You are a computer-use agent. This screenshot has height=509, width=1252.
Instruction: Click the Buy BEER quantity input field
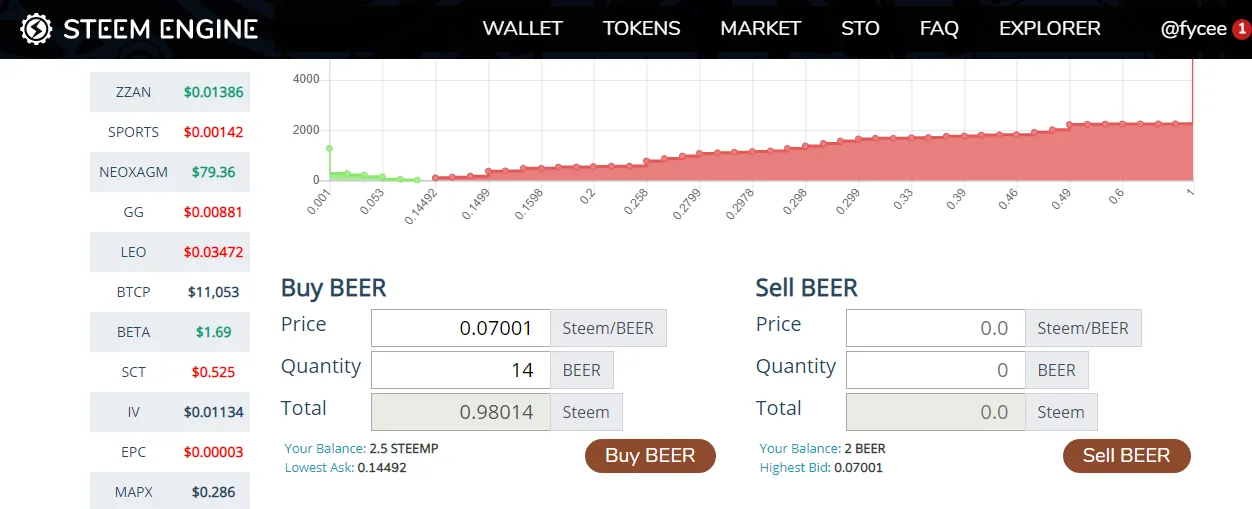click(x=461, y=370)
